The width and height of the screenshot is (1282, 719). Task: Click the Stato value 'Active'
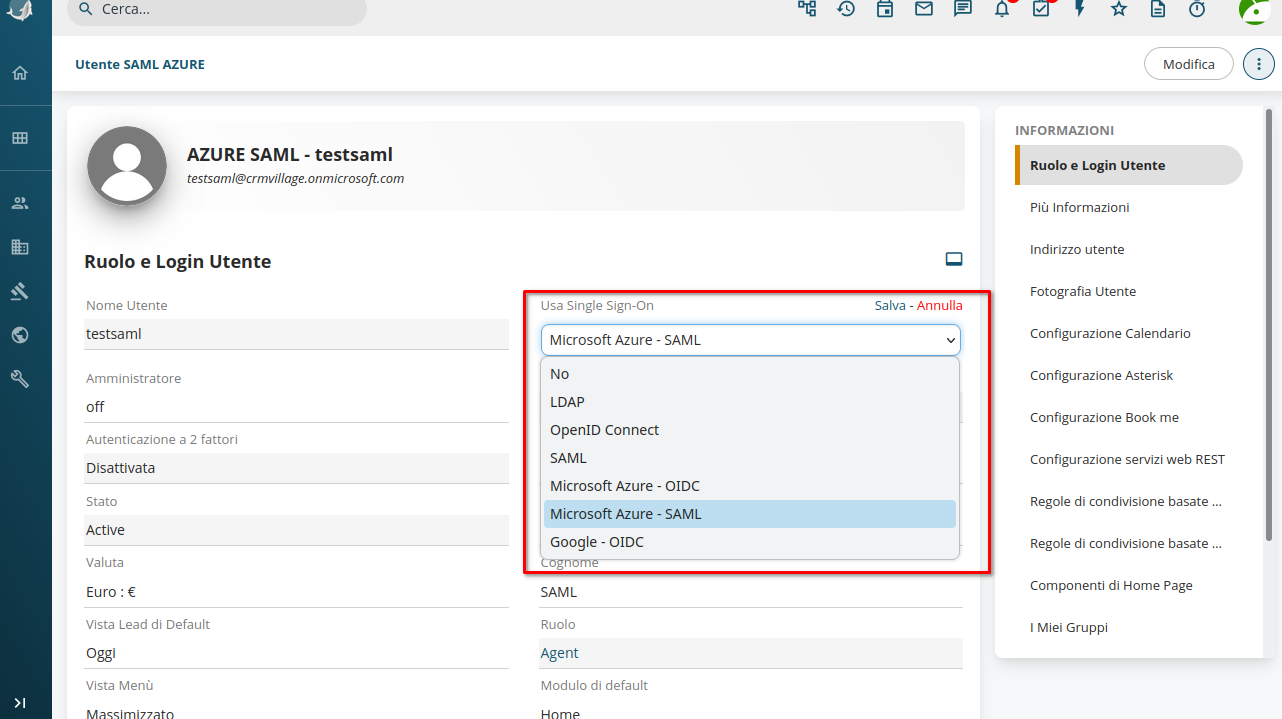pyautogui.click(x=105, y=530)
